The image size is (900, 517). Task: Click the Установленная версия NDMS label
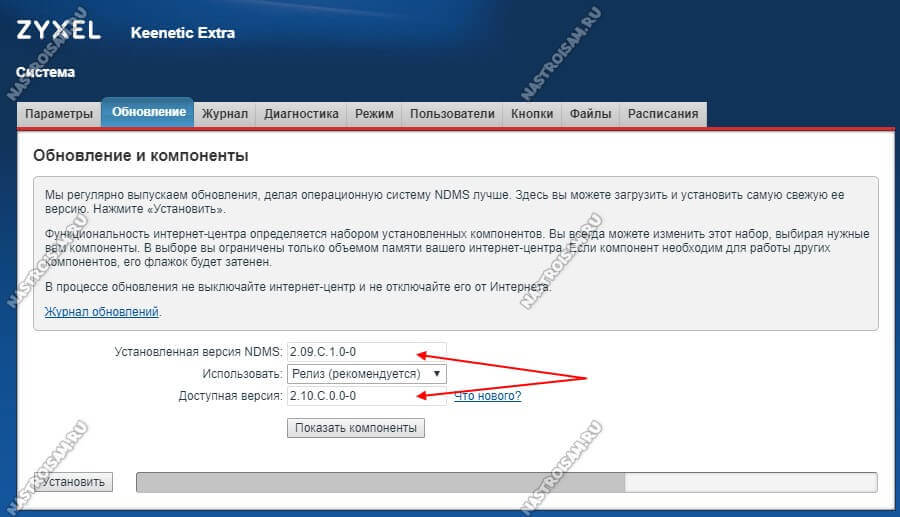pyautogui.click(x=198, y=352)
